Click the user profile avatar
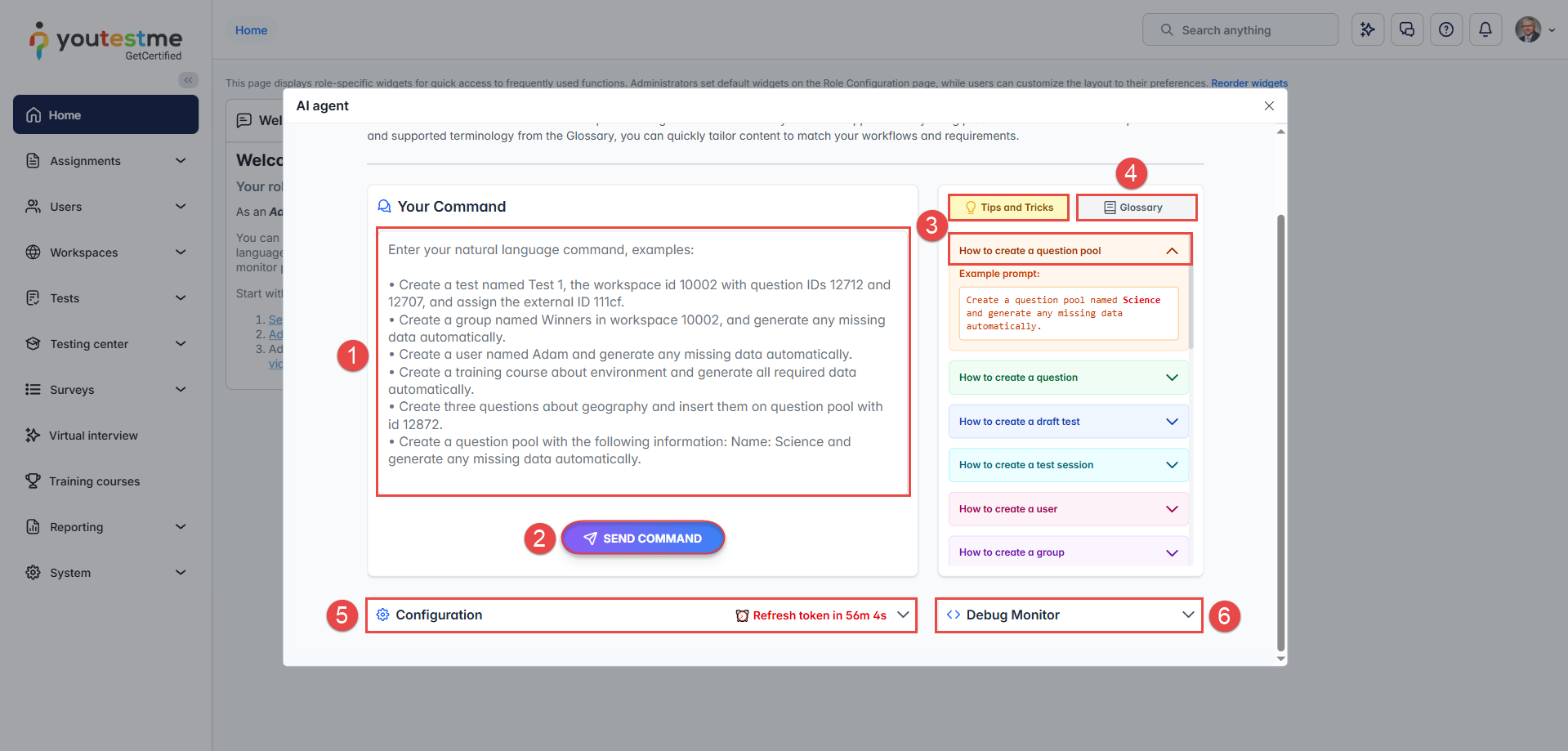 (x=1527, y=30)
